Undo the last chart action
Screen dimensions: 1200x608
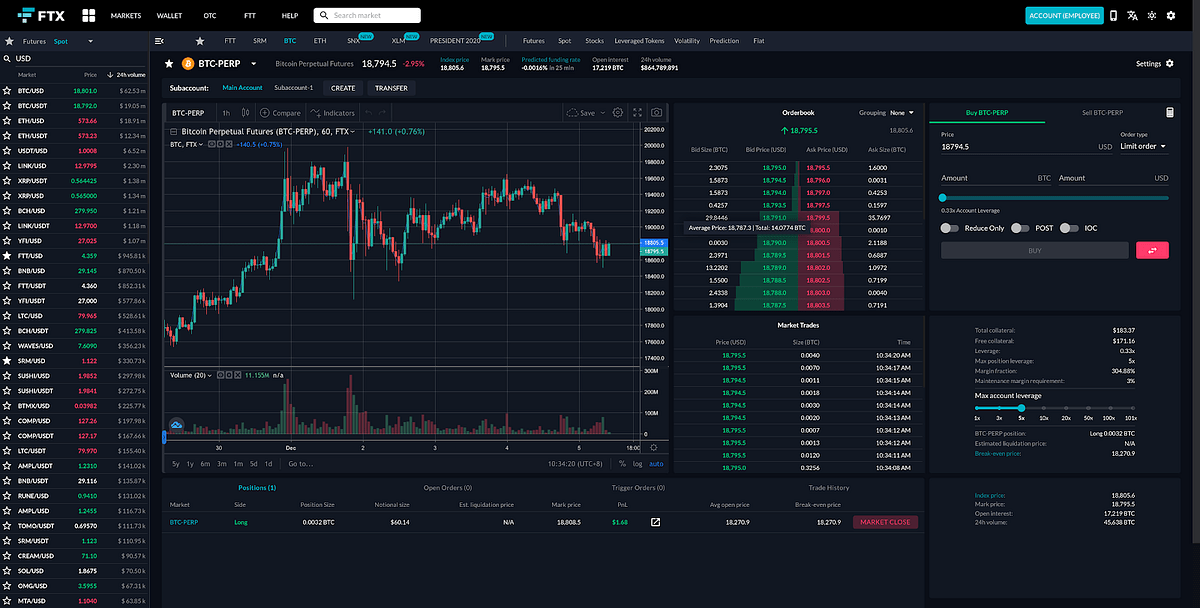[369, 113]
